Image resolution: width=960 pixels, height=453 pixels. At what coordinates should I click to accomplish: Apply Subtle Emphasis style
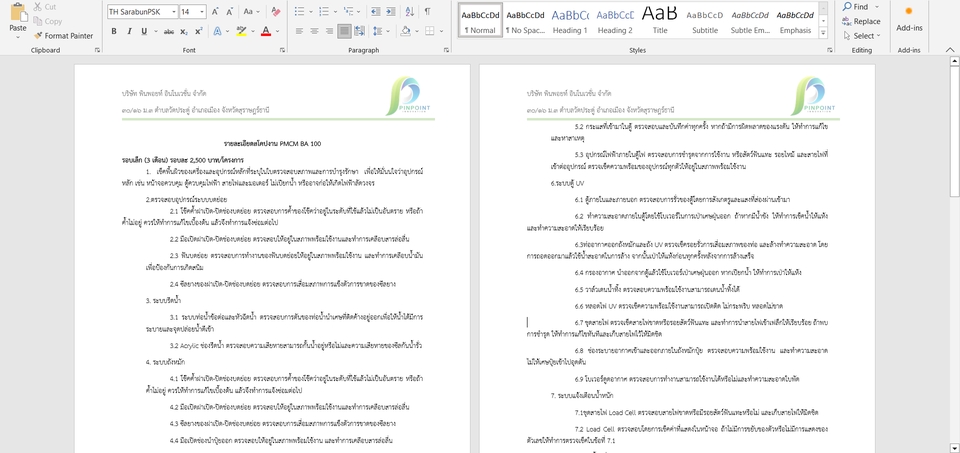tap(750, 20)
